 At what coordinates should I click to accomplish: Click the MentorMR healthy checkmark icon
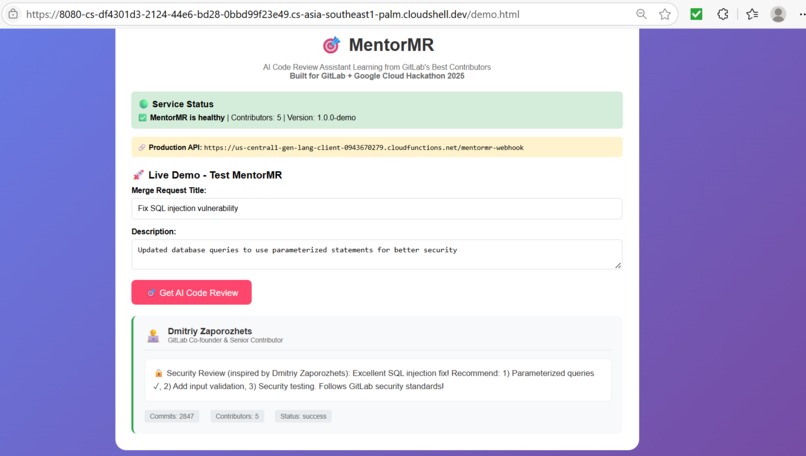click(x=142, y=118)
